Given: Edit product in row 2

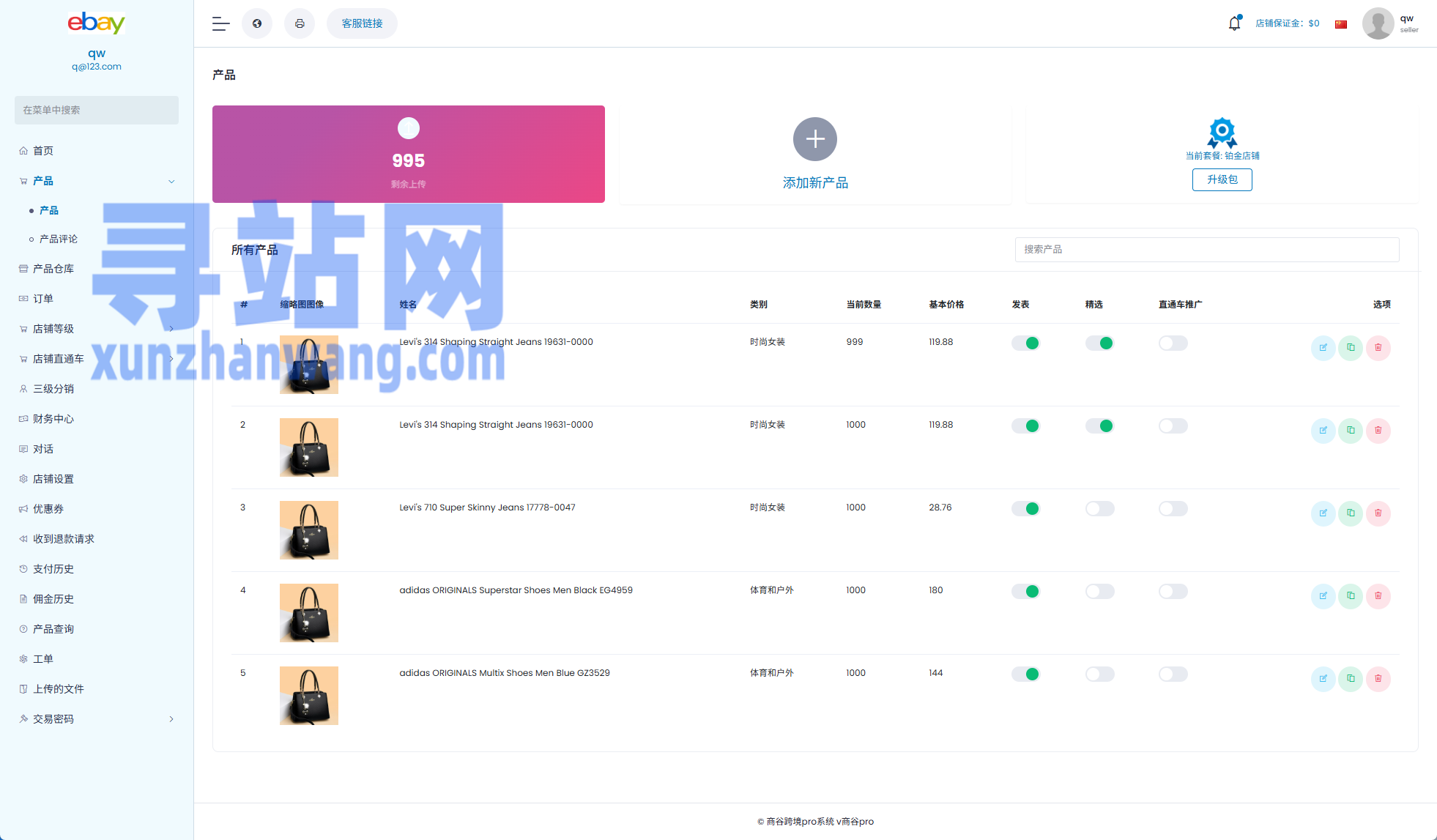Looking at the screenshot, I should point(1323,431).
